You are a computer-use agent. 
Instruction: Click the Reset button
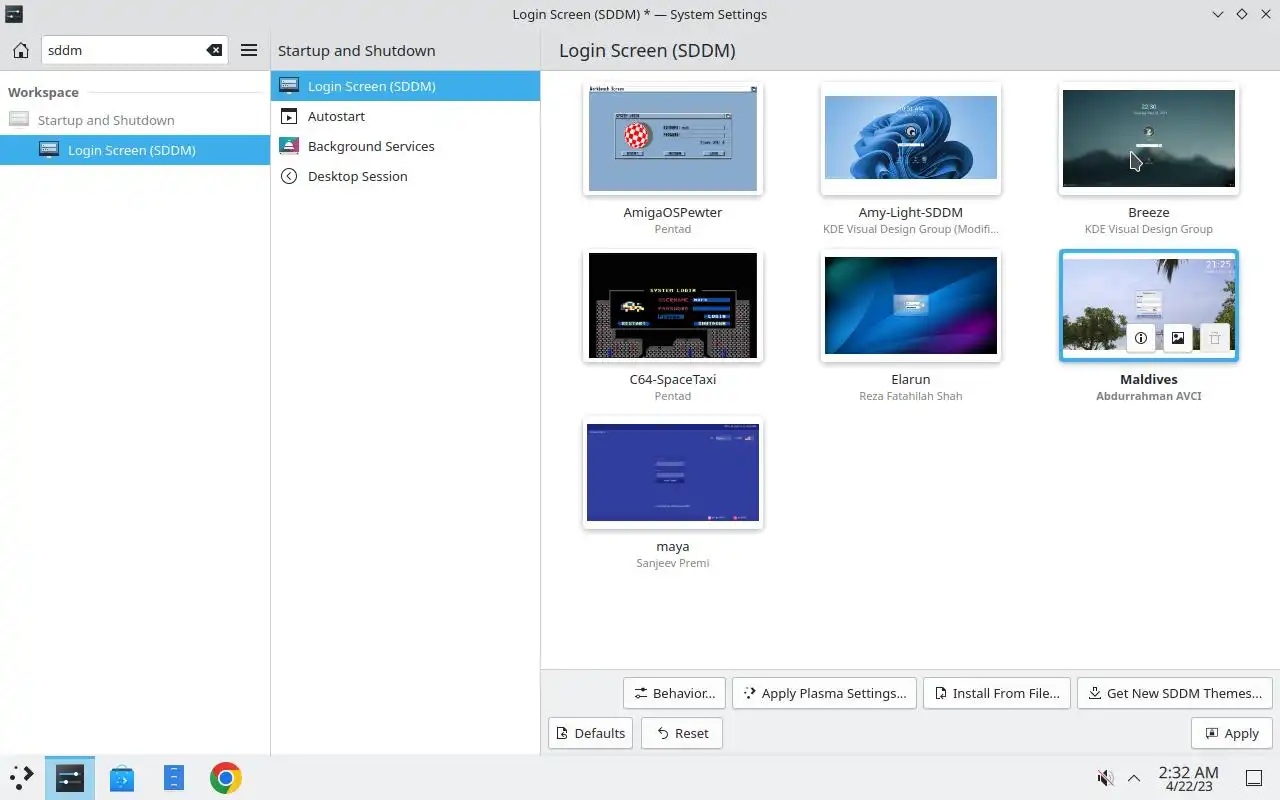point(682,733)
